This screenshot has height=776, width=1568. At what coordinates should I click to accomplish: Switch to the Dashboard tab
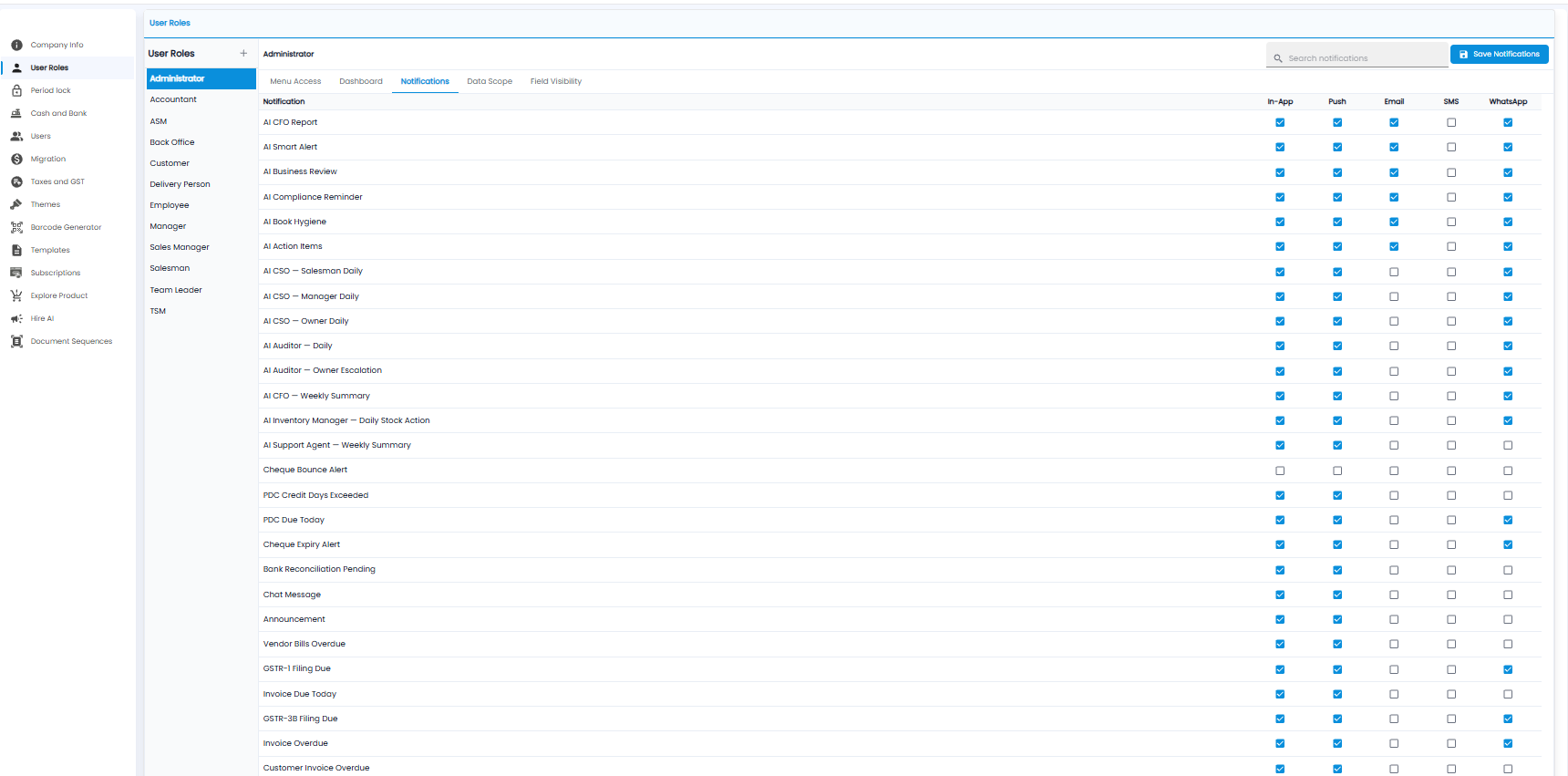[x=361, y=81]
